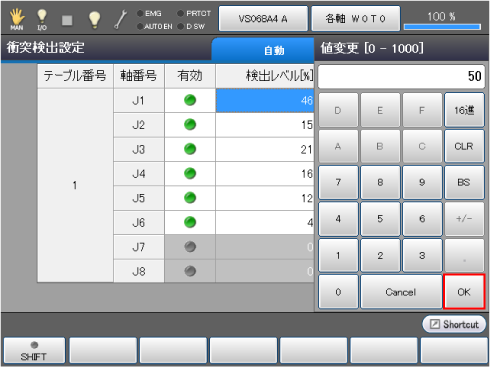Toggle the J1 enabled green lamp
The height and width of the screenshot is (367, 490).
(190, 100)
